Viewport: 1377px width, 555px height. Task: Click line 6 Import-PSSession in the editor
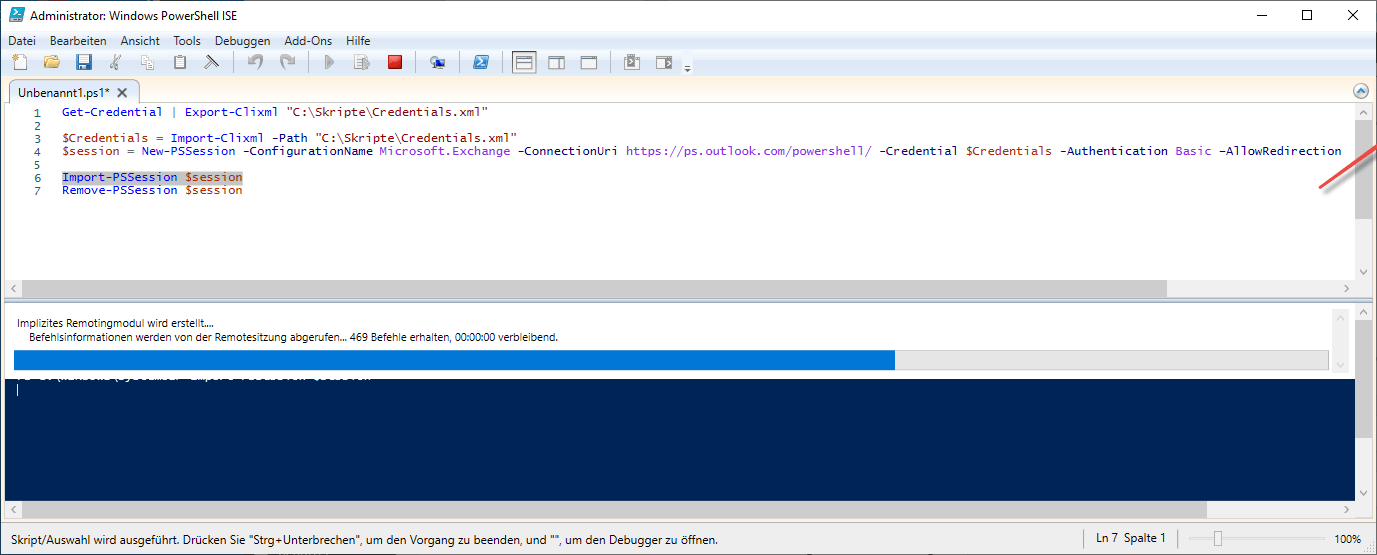pyautogui.click(x=152, y=177)
